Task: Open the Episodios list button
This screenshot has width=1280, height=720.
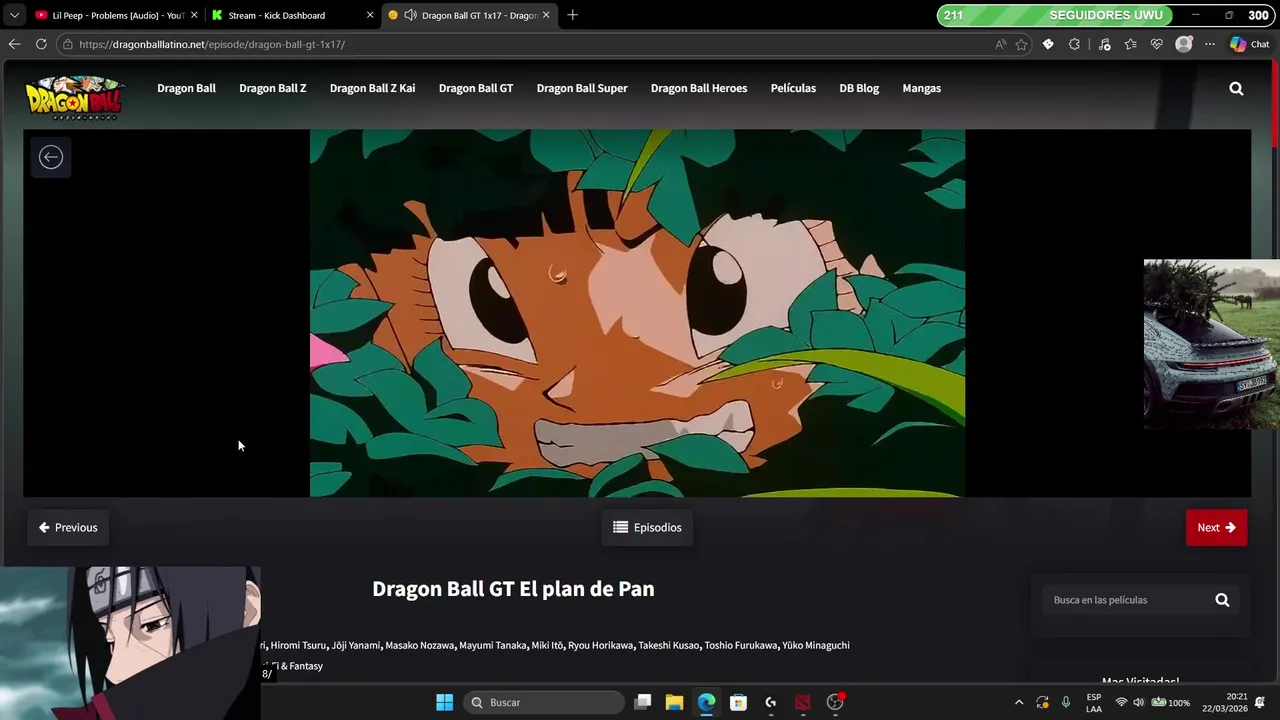Action: 647,527
